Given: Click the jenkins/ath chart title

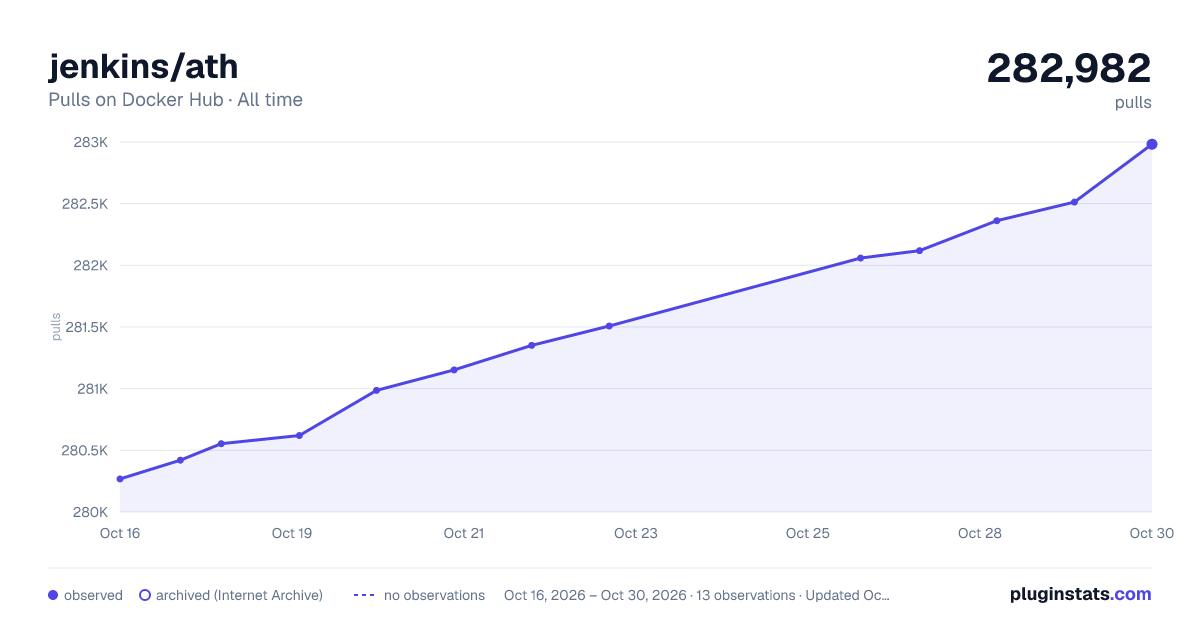Looking at the screenshot, I should pos(143,66).
